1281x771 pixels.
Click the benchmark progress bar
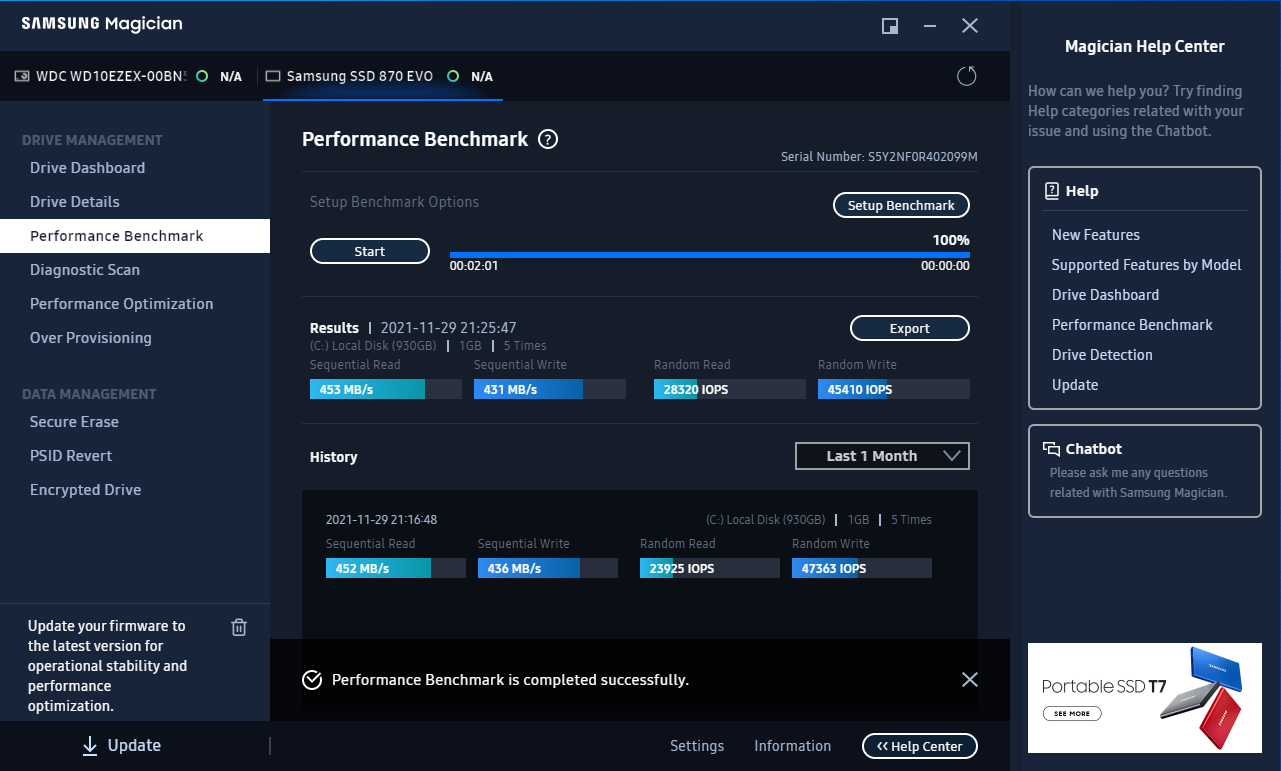709,255
